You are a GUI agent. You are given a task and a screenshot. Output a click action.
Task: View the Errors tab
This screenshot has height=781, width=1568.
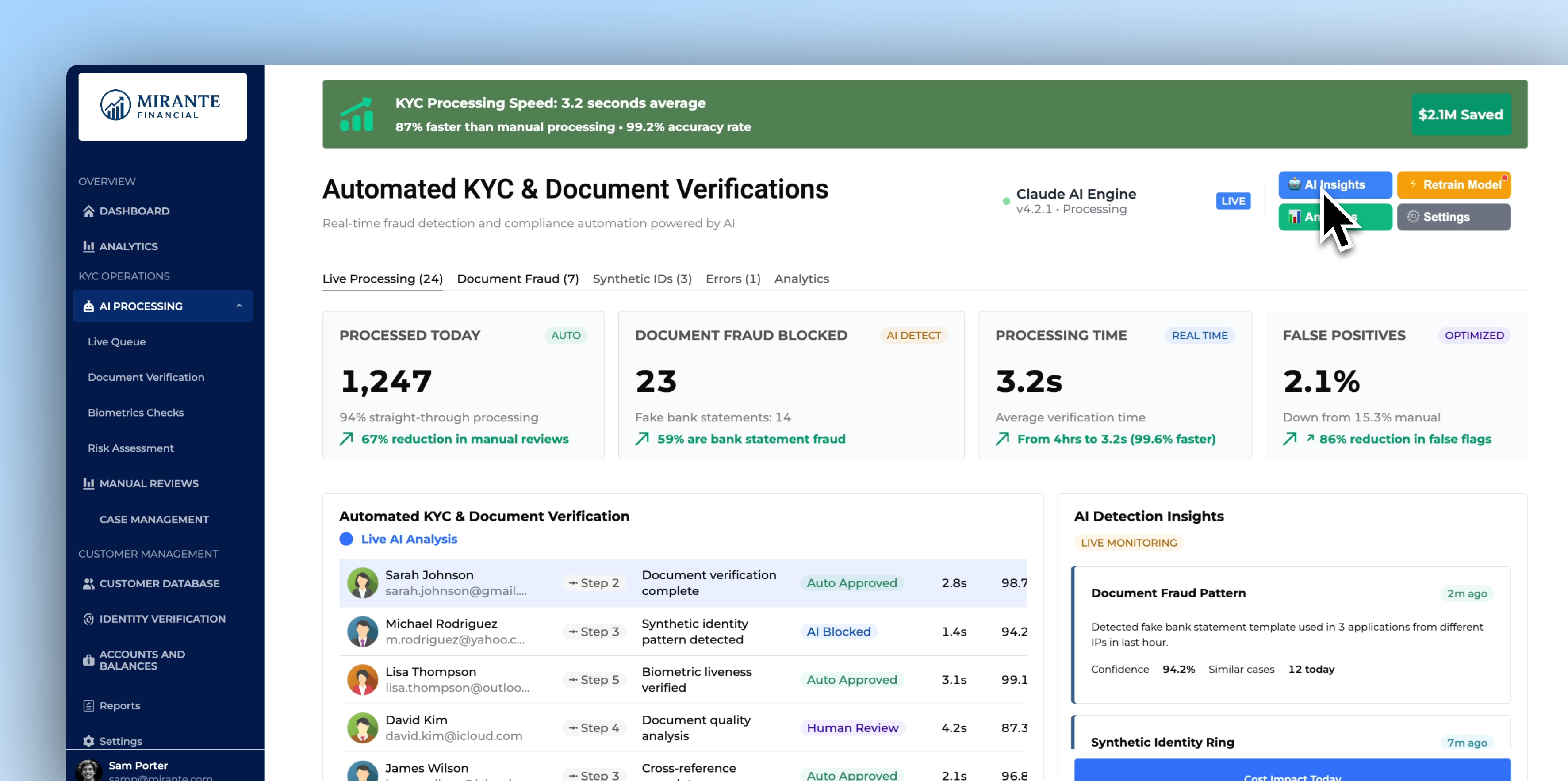point(732,279)
